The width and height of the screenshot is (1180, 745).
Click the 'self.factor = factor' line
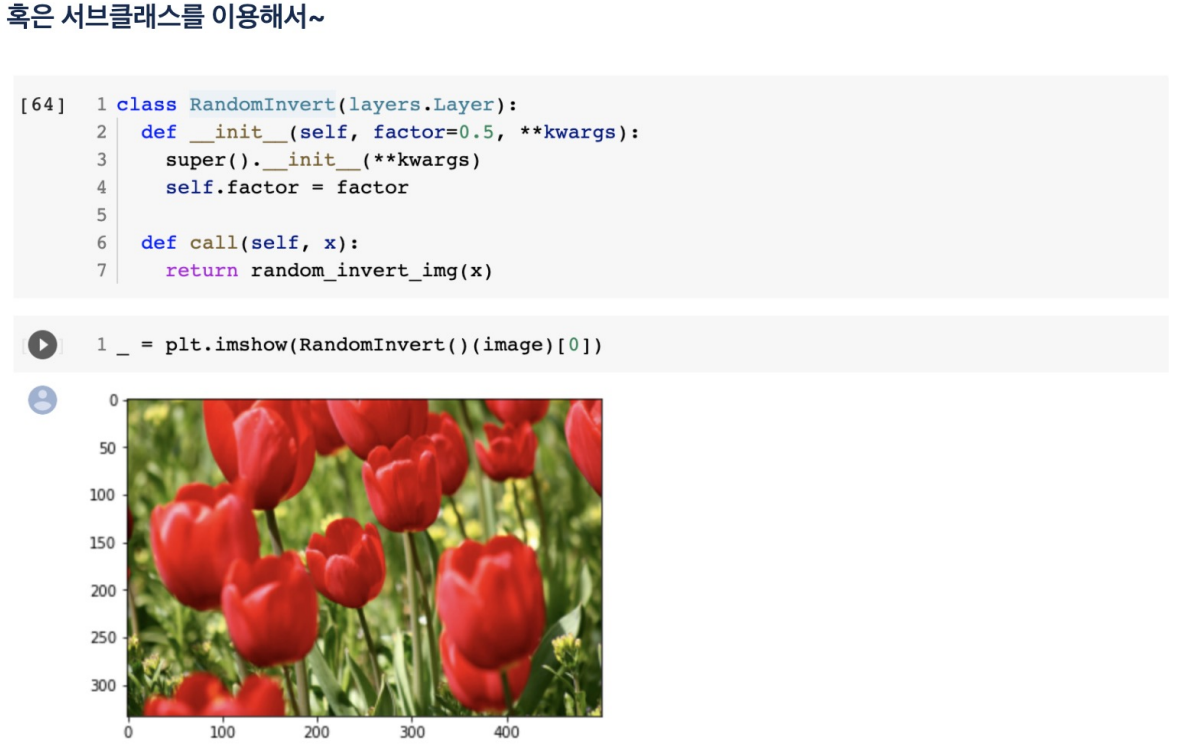tap(287, 187)
